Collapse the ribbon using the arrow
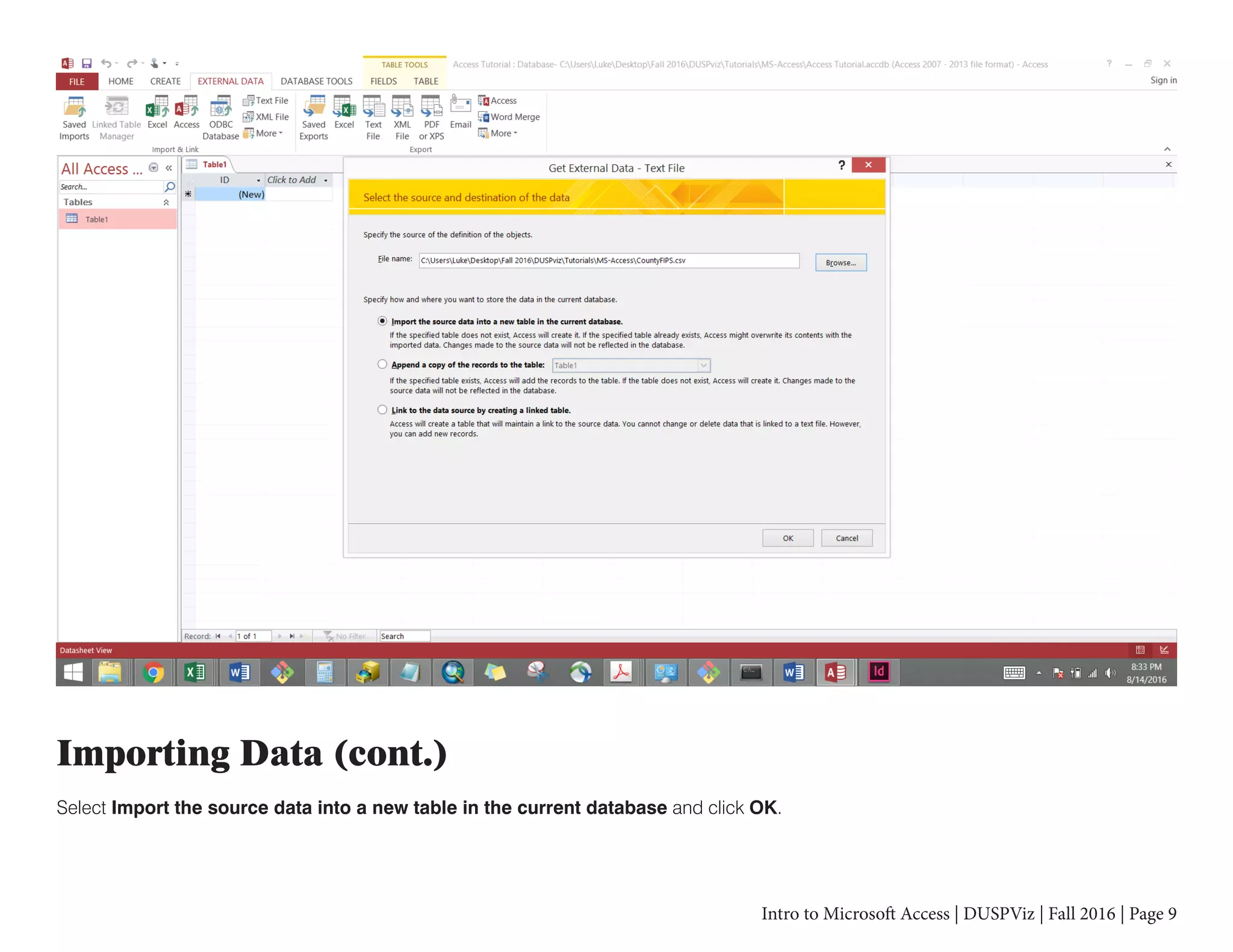The width and height of the screenshot is (1233, 952). [1167, 149]
